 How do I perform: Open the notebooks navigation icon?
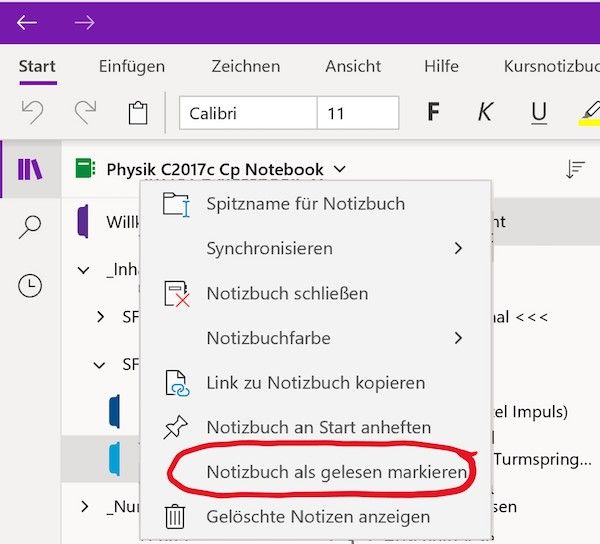(x=30, y=169)
